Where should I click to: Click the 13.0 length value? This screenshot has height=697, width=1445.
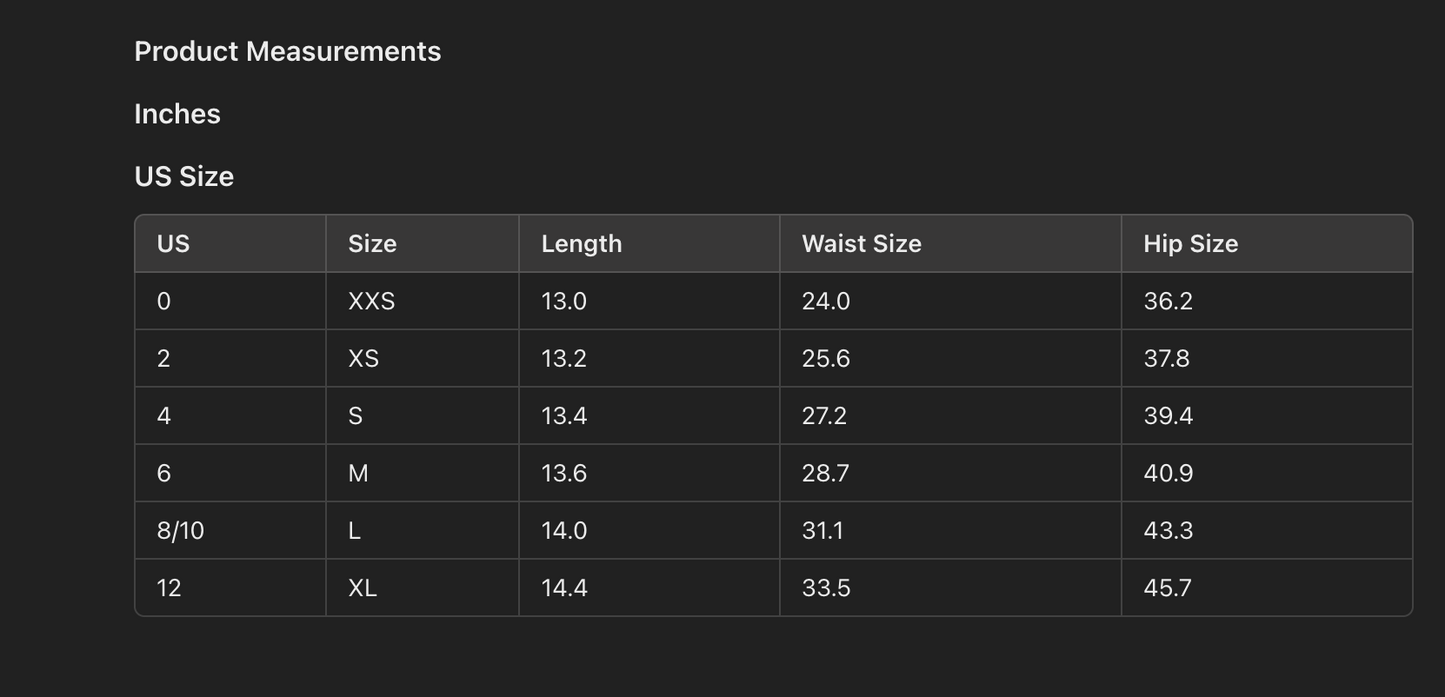(x=564, y=301)
